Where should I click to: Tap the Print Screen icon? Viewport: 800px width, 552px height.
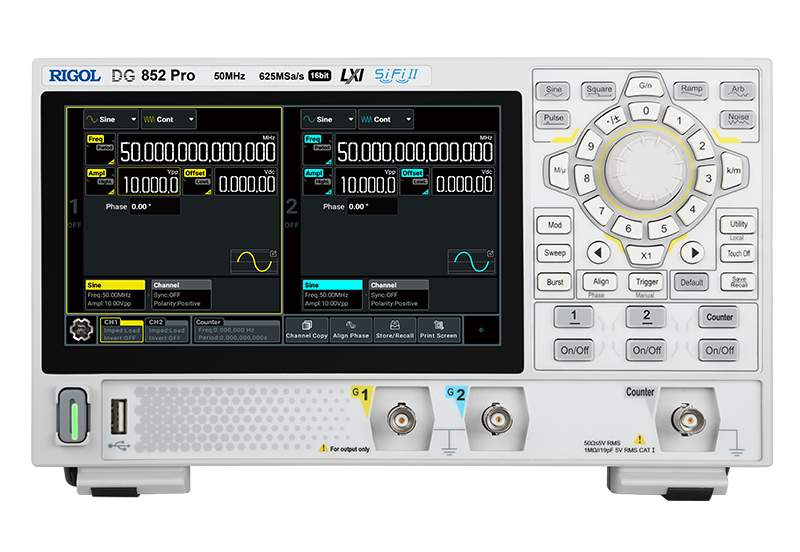(439, 330)
